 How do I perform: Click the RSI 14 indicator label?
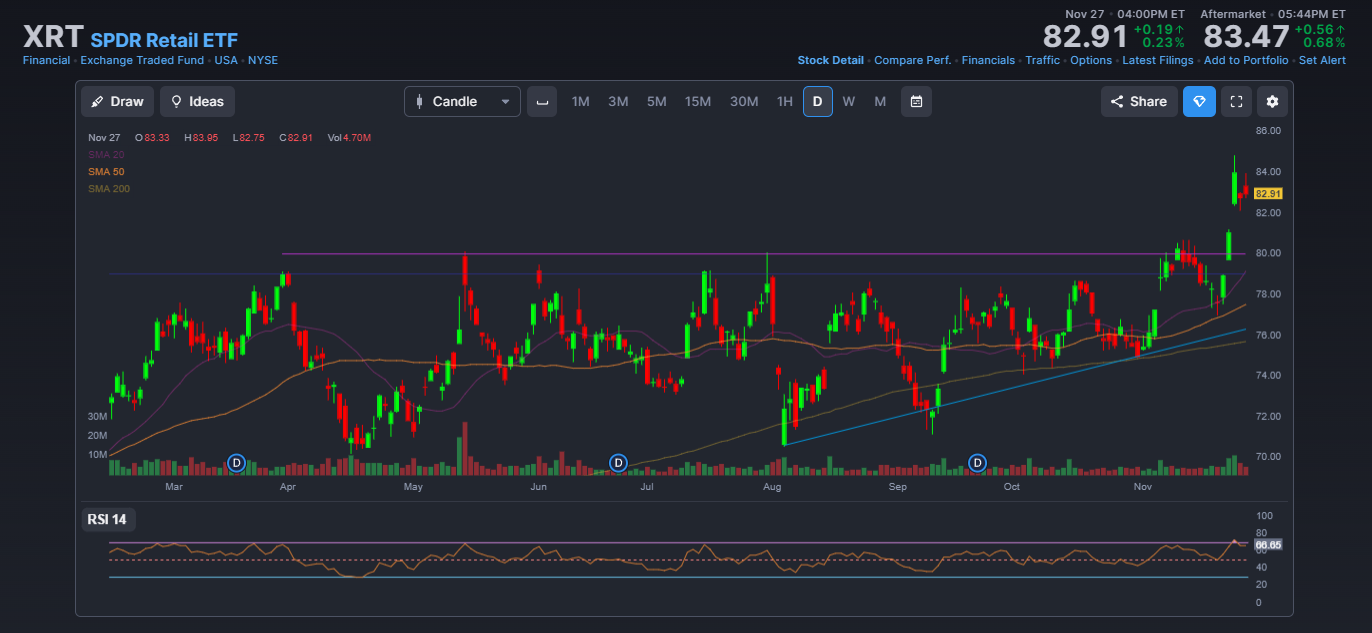109,519
